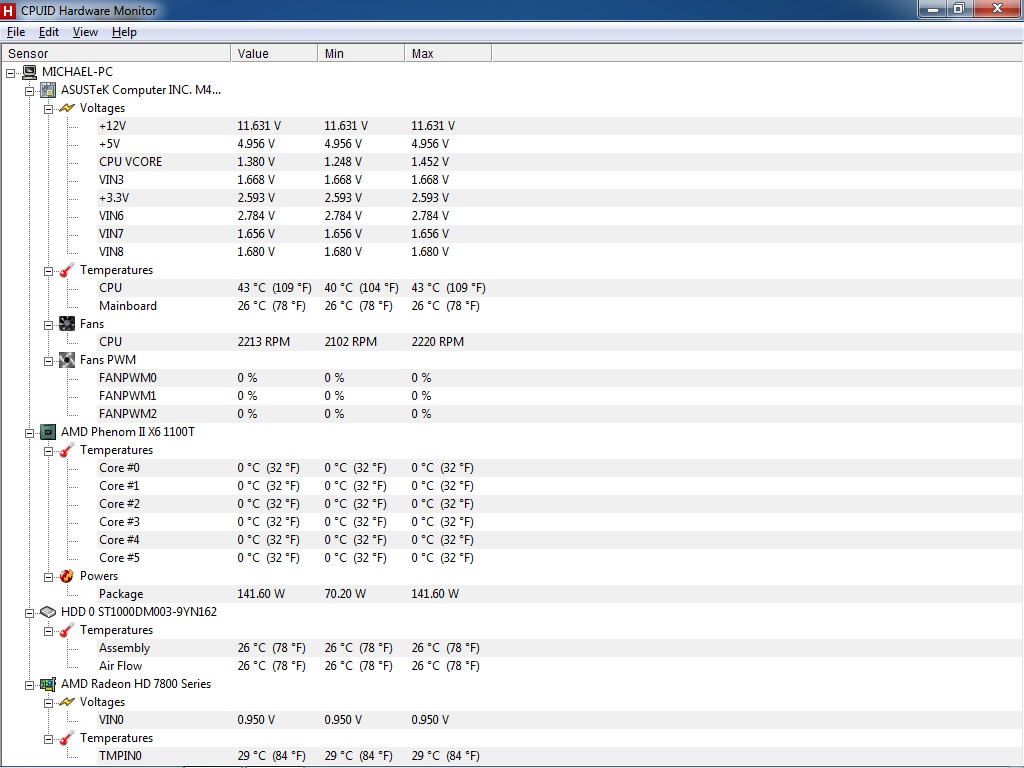
Task: Click the Sensor column header
Action: [x=116, y=54]
